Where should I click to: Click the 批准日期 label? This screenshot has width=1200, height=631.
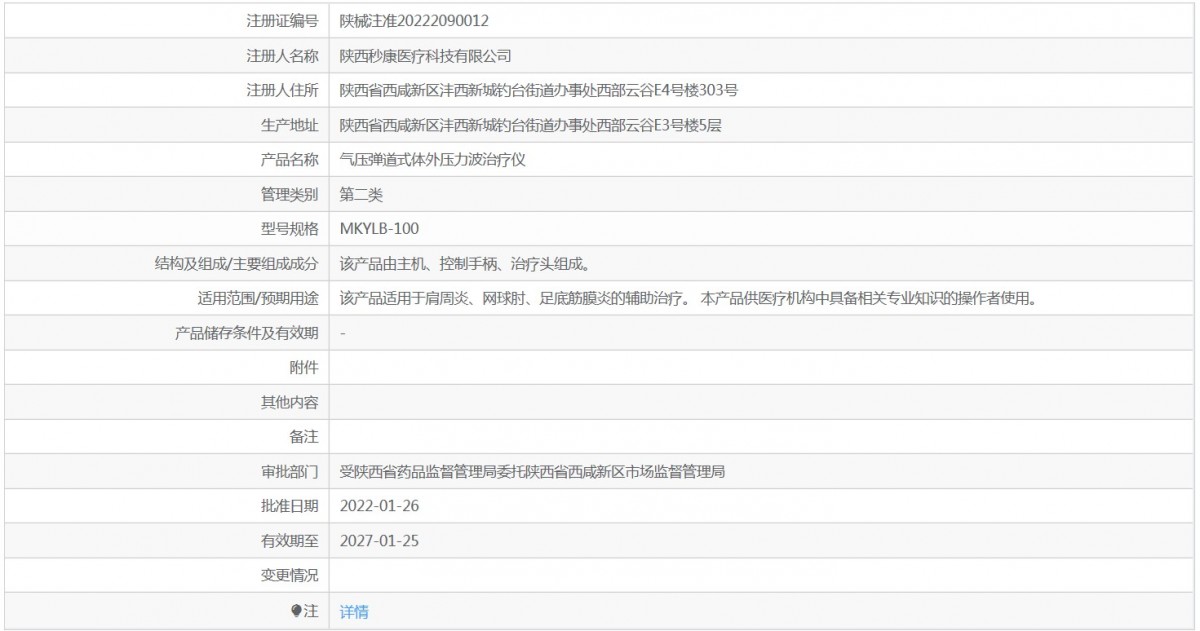tap(289, 506)
